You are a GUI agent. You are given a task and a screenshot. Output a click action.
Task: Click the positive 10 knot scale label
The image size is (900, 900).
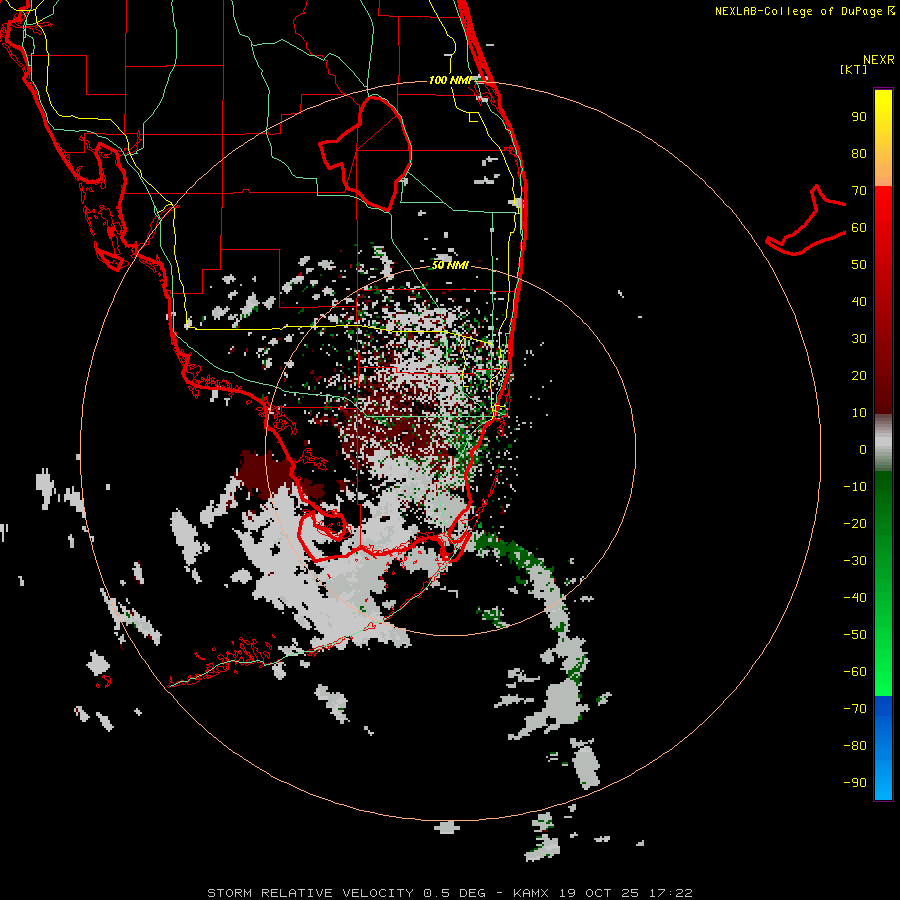pos(859,413)
